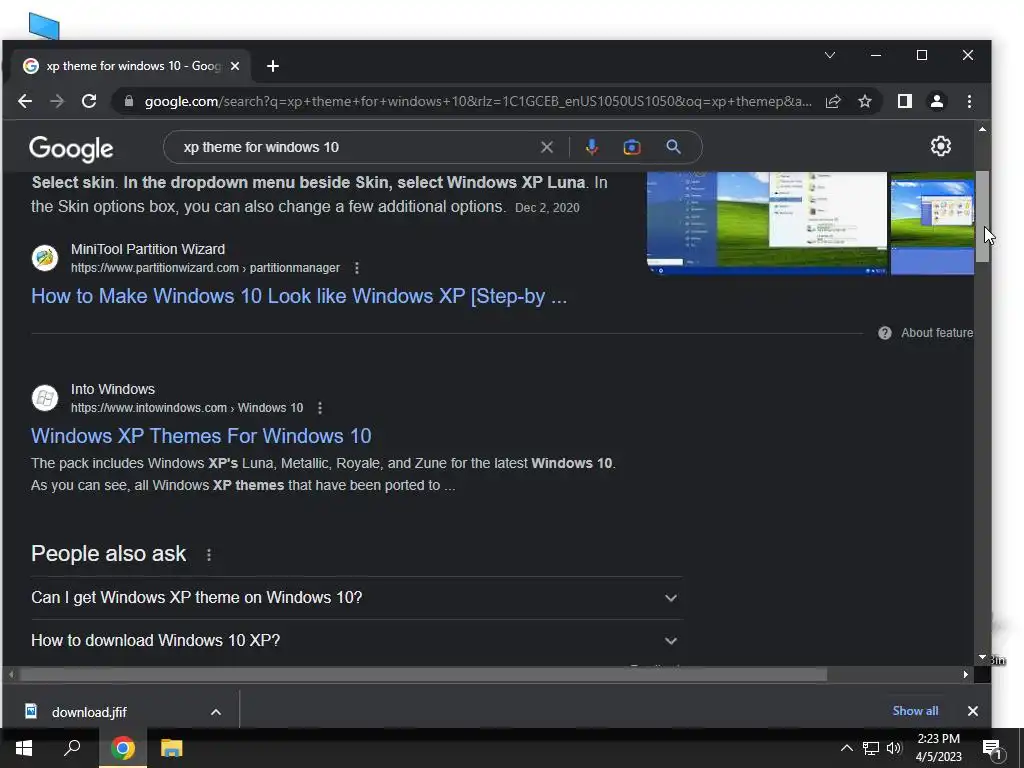Click the browser forward arrow

57,101
